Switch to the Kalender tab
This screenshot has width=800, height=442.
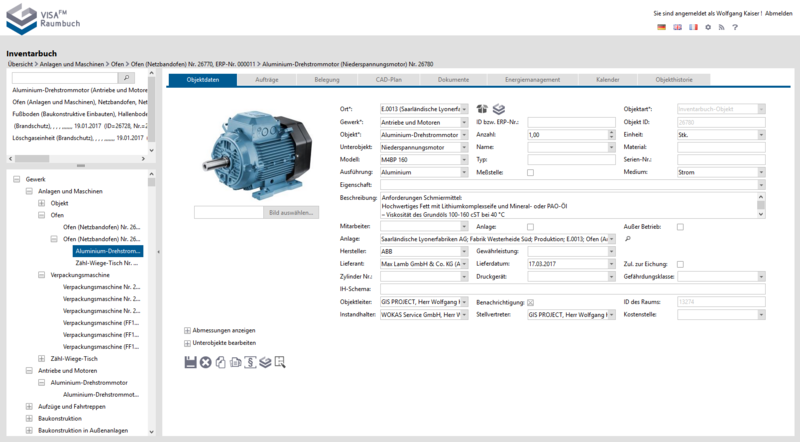pos(607,80)
